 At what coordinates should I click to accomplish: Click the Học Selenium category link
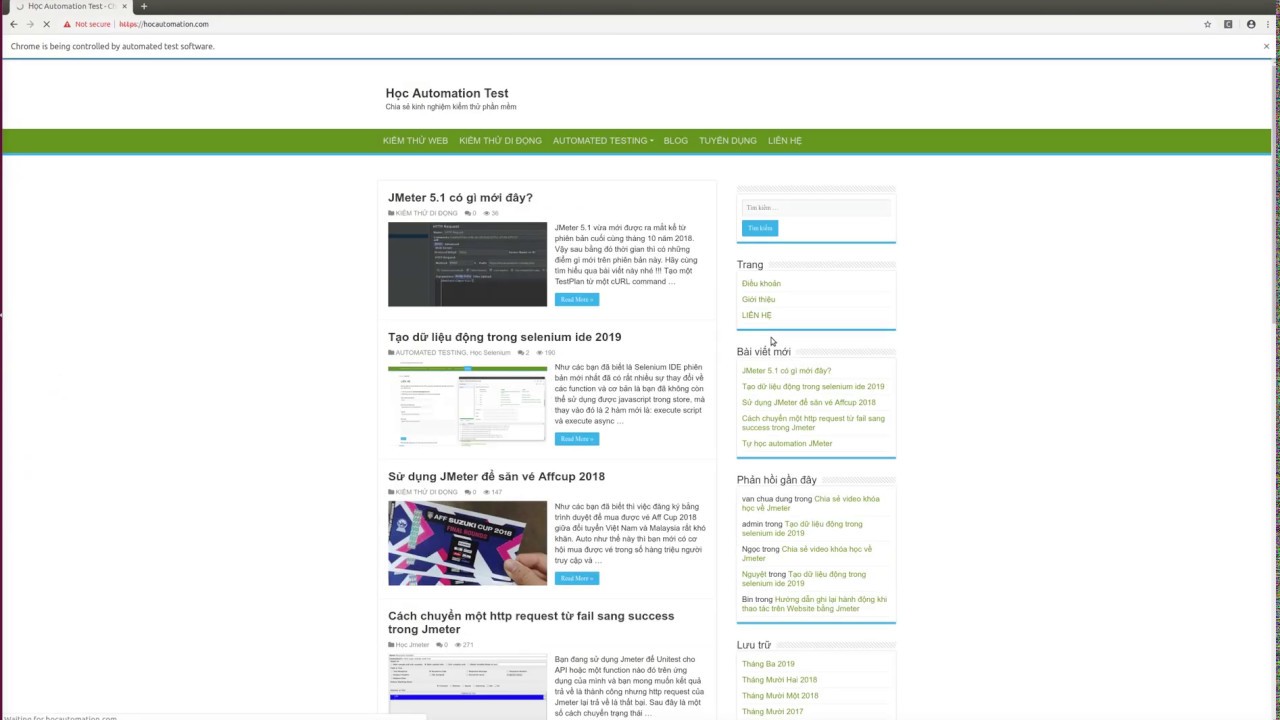[x=490, y=353]
